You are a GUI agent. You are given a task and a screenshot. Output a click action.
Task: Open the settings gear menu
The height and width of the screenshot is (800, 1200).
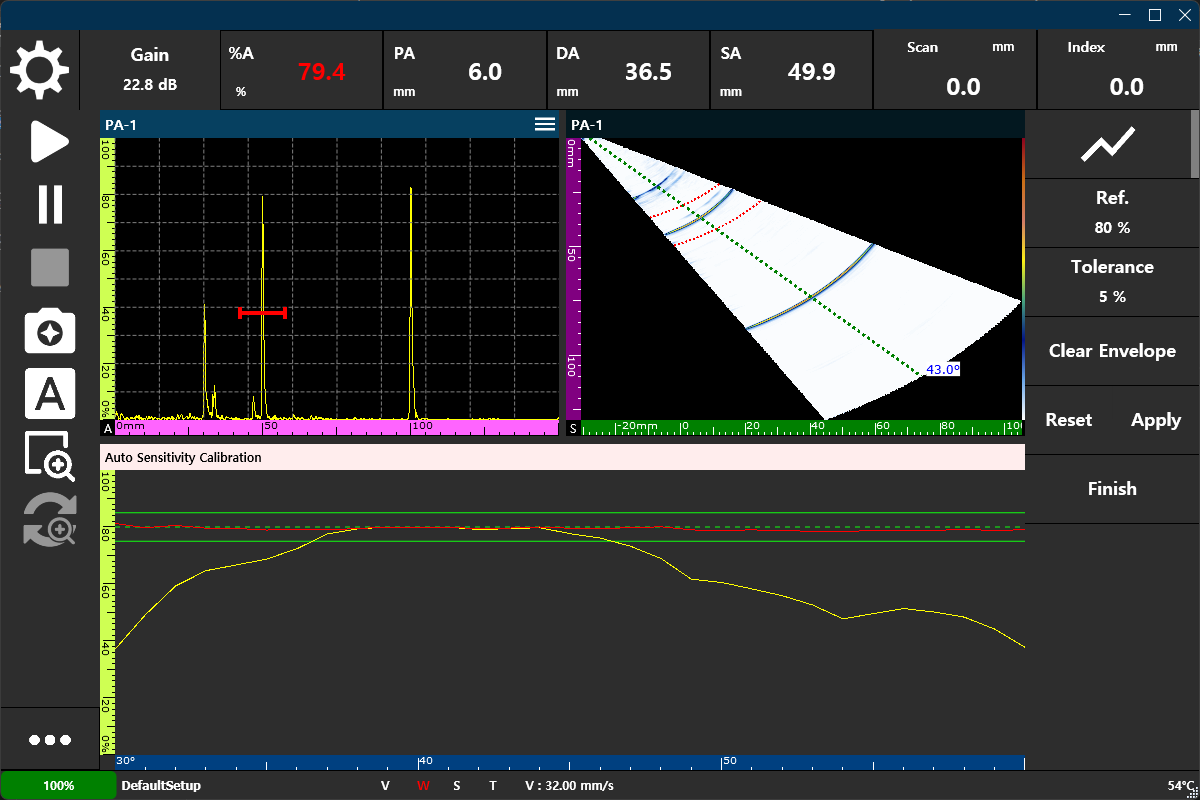pos(40,70)
